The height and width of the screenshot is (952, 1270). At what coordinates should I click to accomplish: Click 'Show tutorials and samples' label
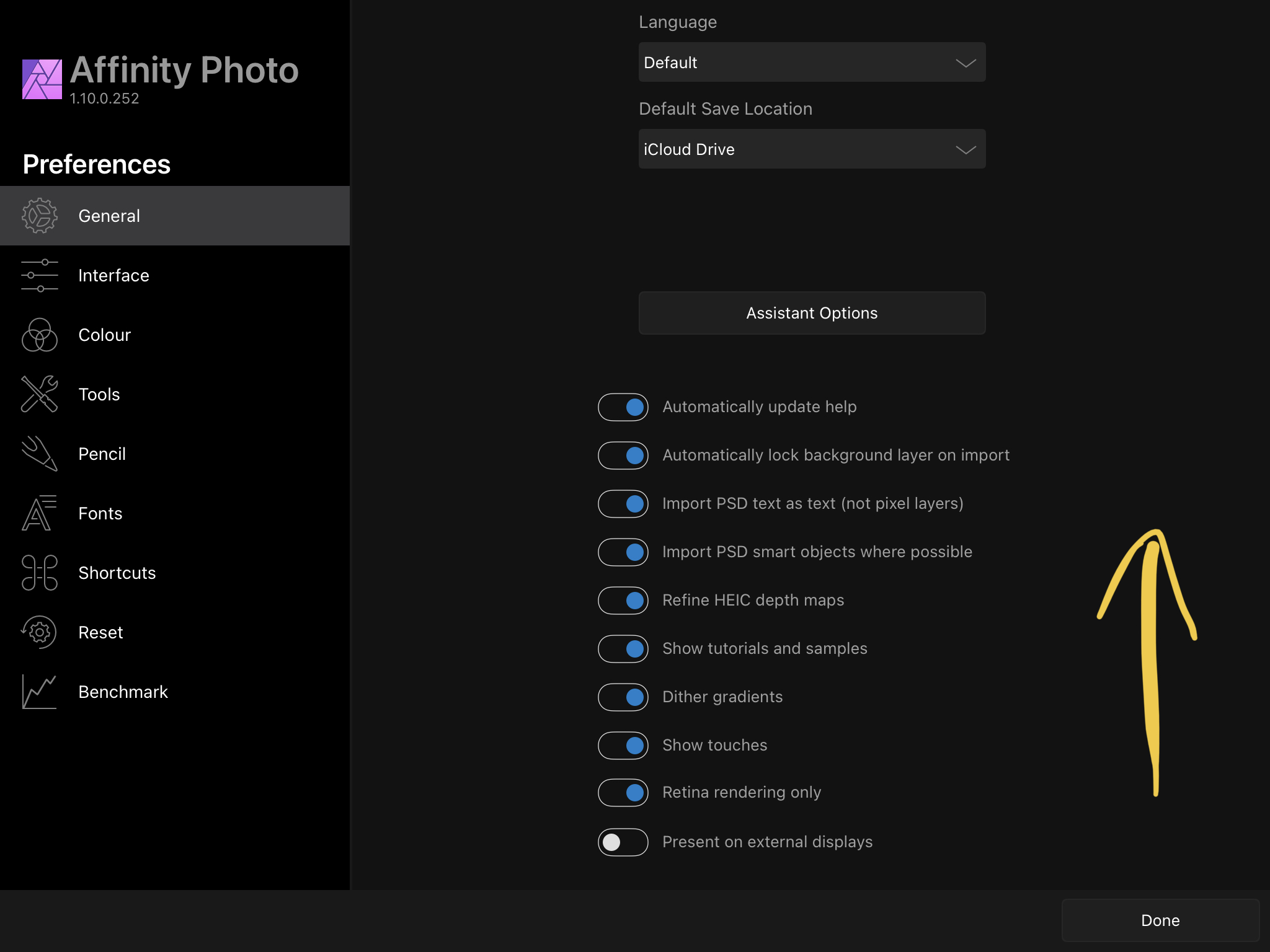coord(765,648)
